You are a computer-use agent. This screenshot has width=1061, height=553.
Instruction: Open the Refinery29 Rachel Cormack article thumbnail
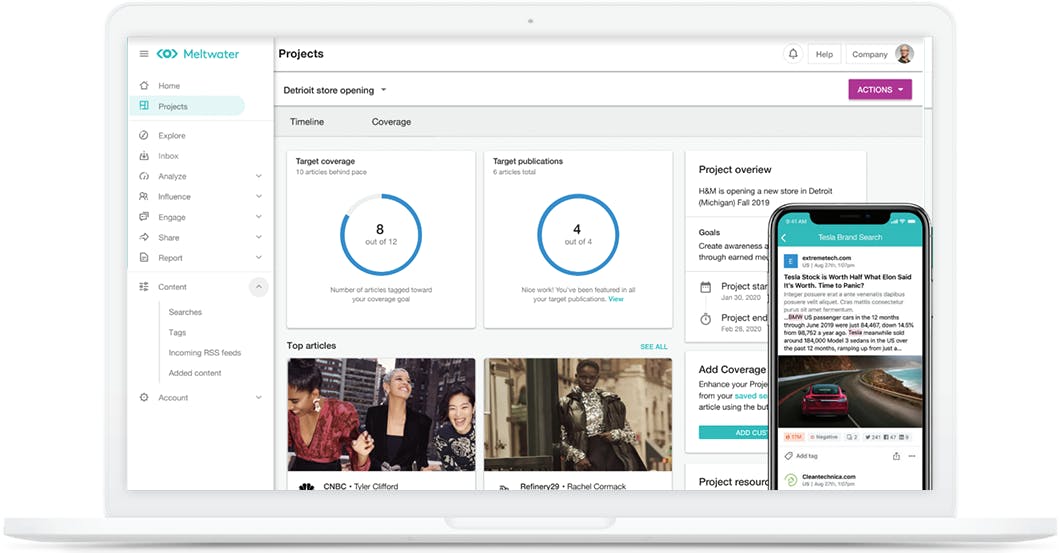578,414
